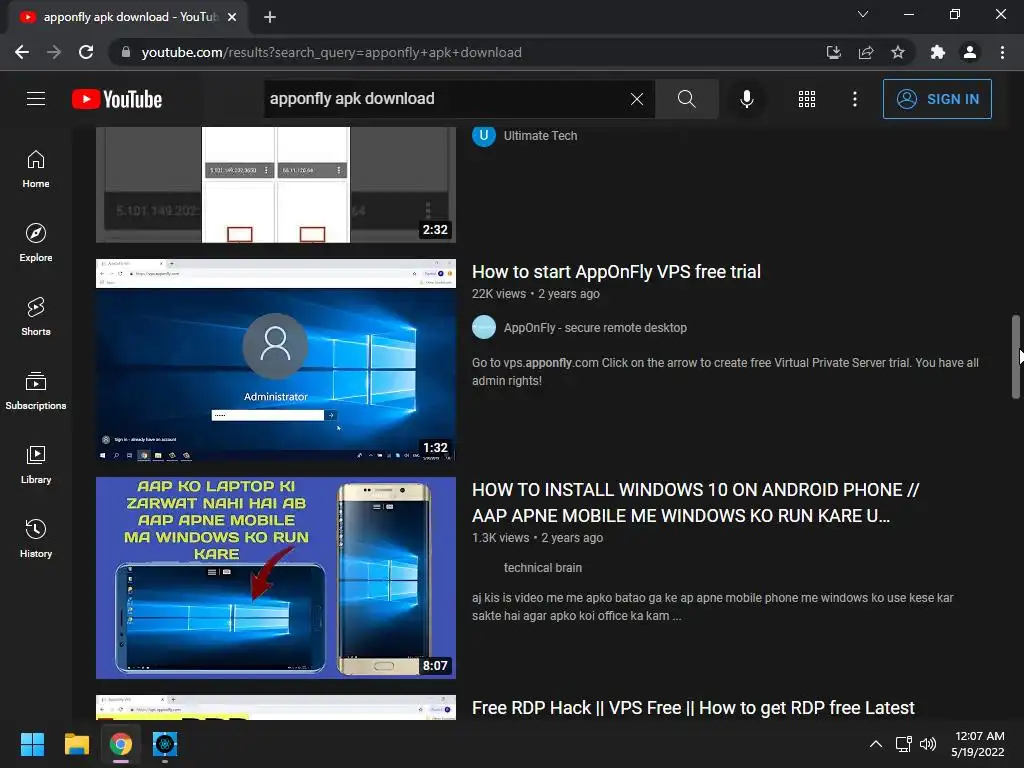Viewport: 1024px width, 768px height.
Task: Click the network icon in system tray
Action: pos(903,744)
